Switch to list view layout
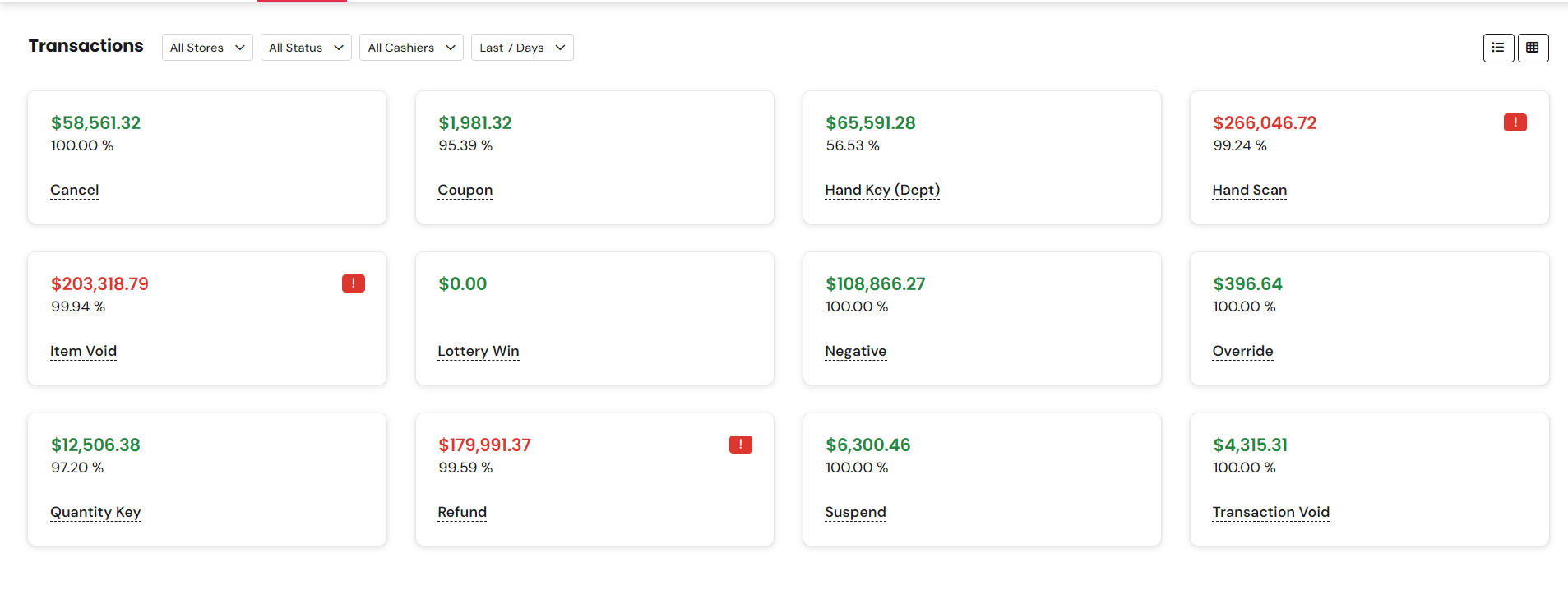1568x613 pixels. click(1498, 48)
